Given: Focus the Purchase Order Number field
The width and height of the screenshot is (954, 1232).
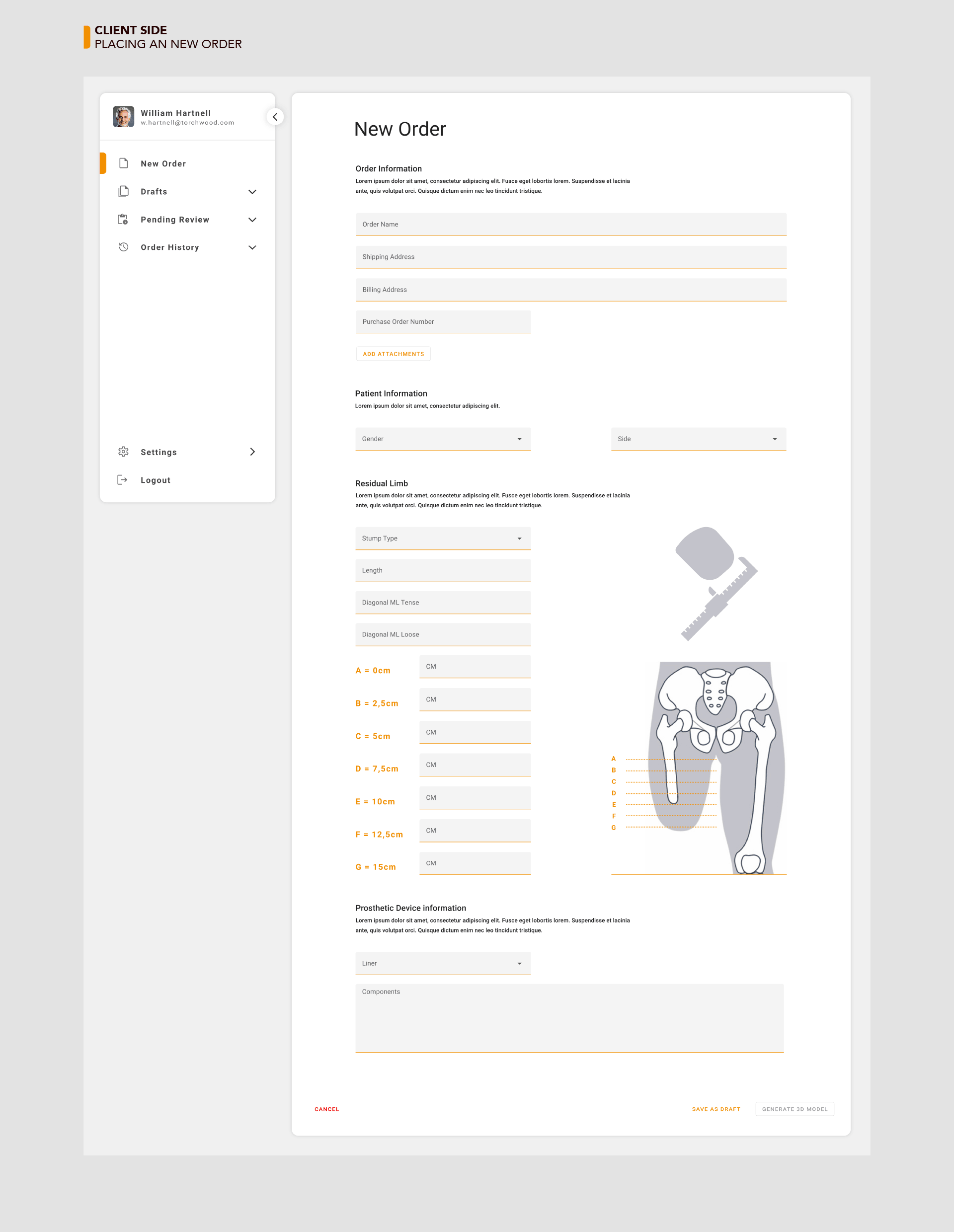Looking at the screenshot, I should [x=443, y=321].
